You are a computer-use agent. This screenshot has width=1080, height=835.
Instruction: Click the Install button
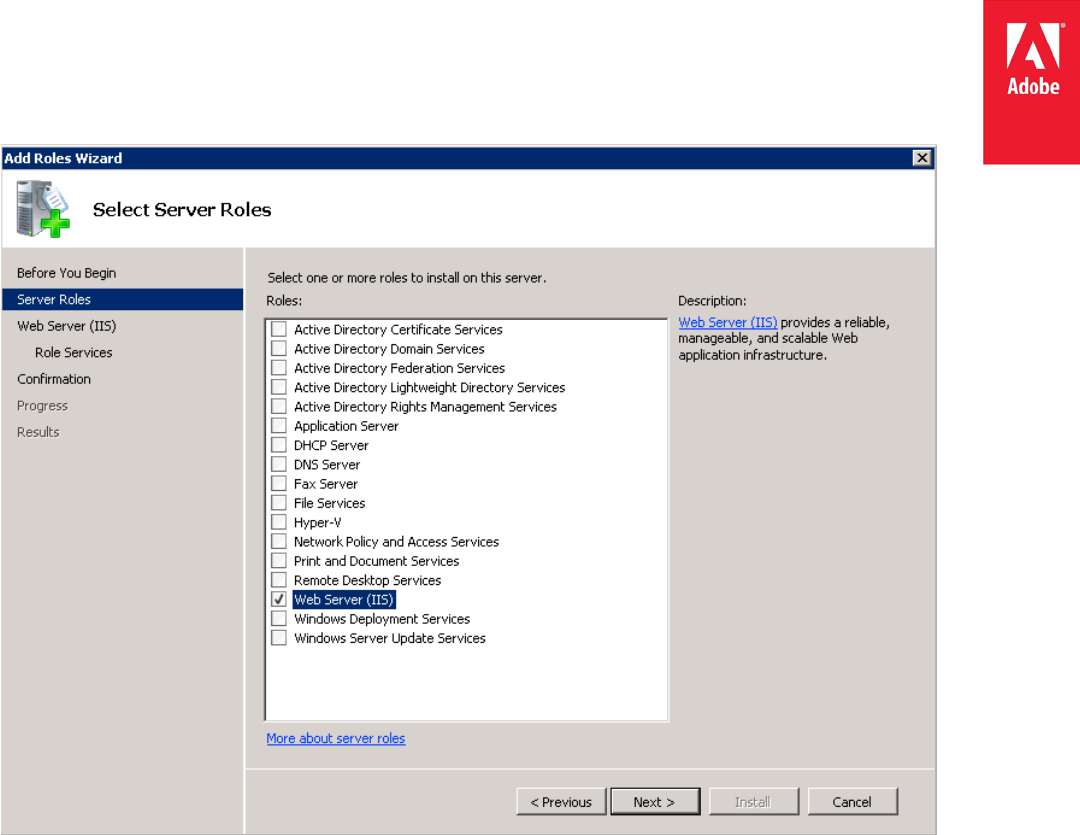[x=754, y=801]
